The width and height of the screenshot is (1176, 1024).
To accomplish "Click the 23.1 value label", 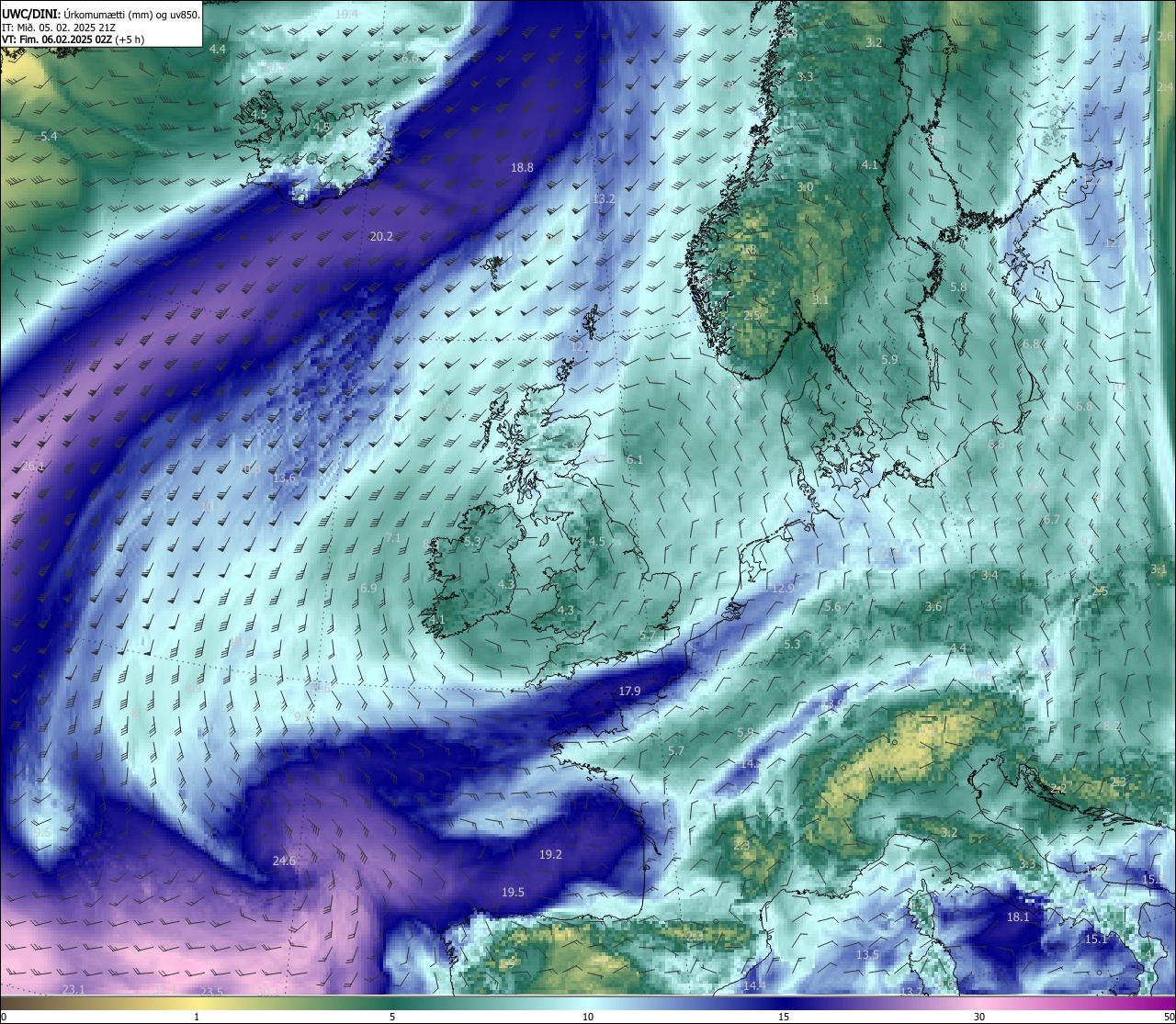I will click(73, 989).
